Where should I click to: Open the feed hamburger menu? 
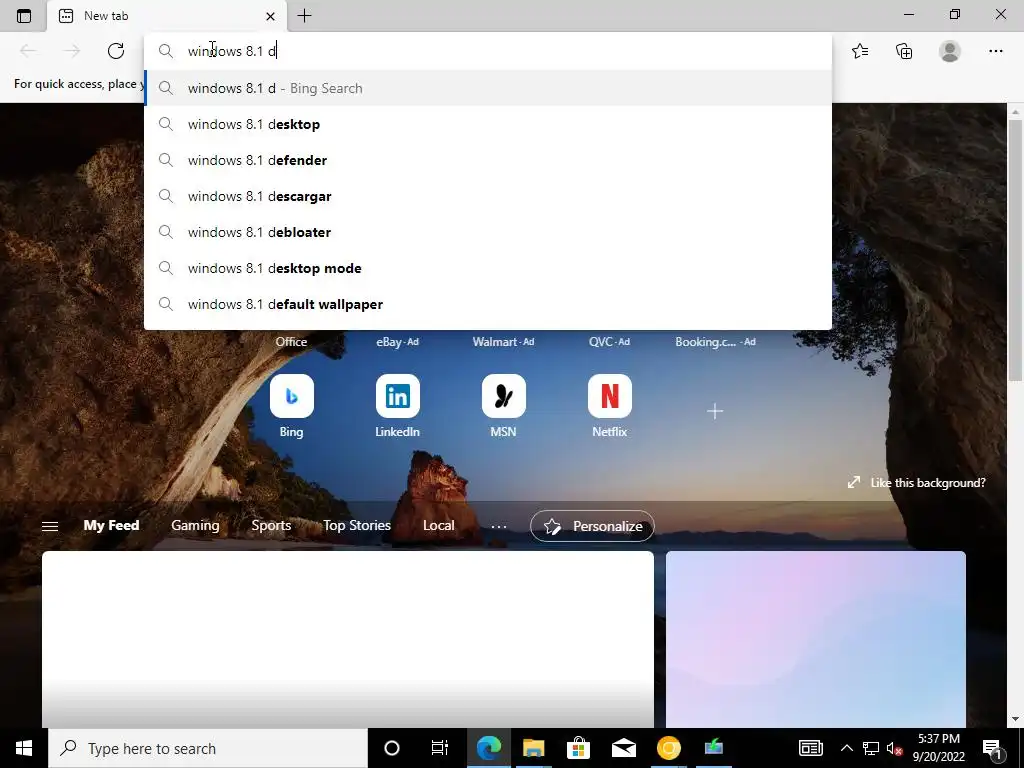click(50, 526)
